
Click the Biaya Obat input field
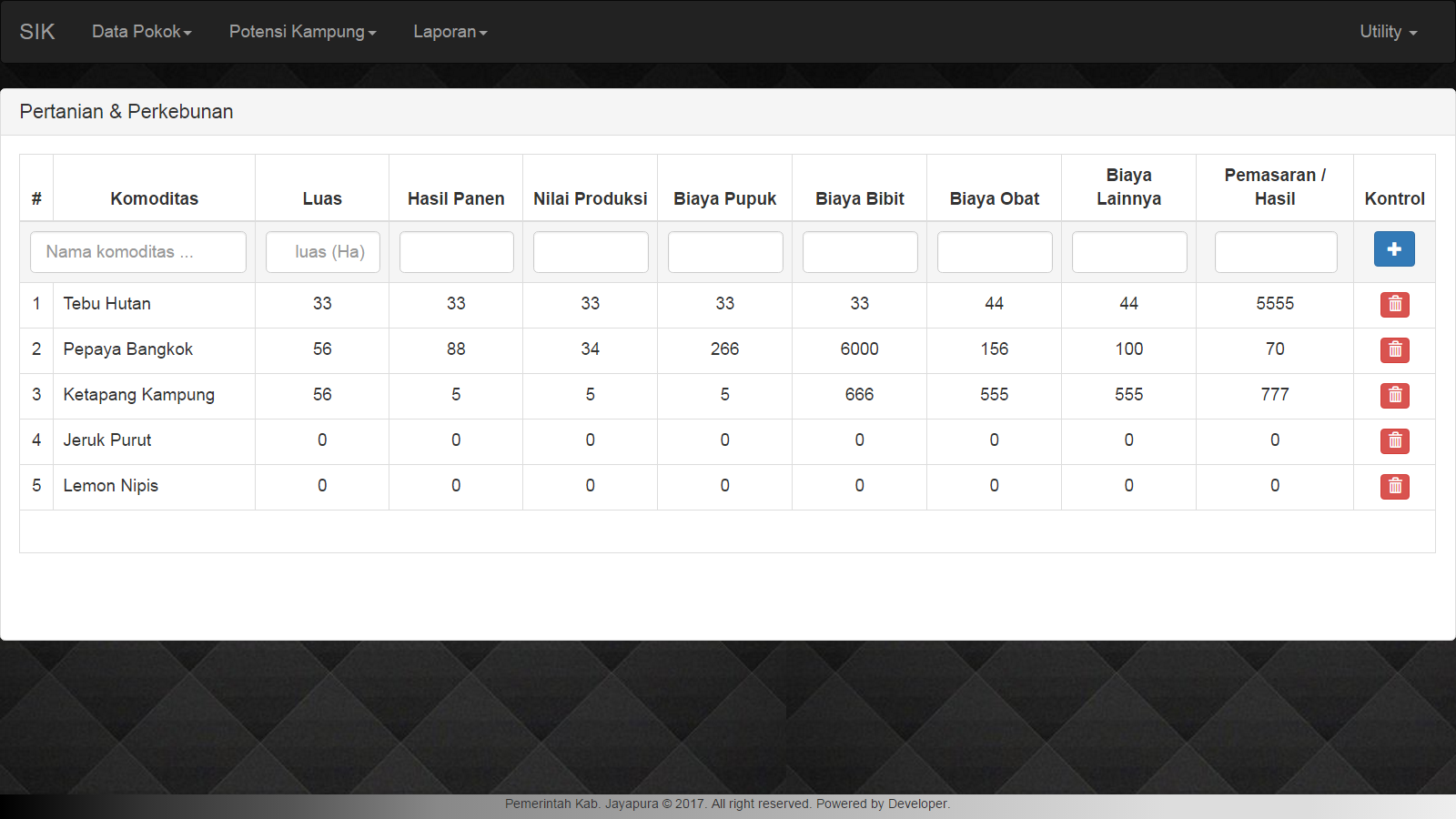[995, 252]
